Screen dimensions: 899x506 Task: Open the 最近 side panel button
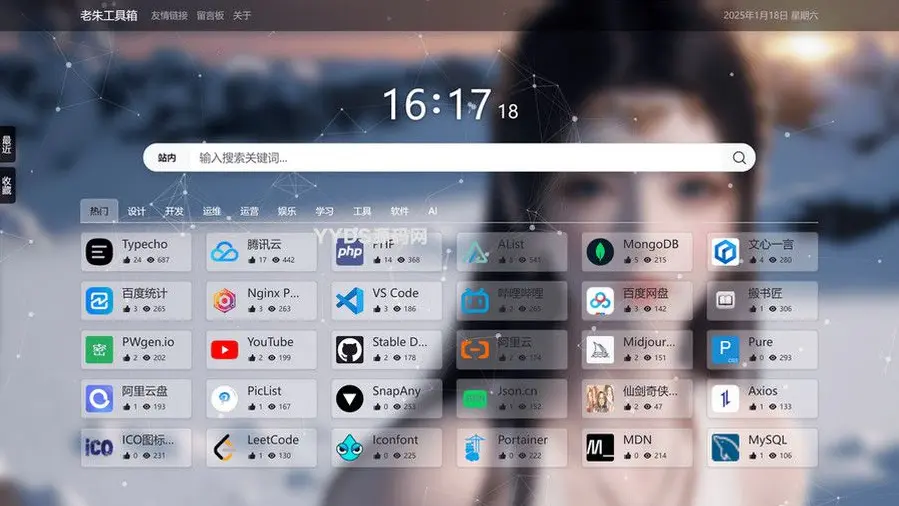point(7,144)
